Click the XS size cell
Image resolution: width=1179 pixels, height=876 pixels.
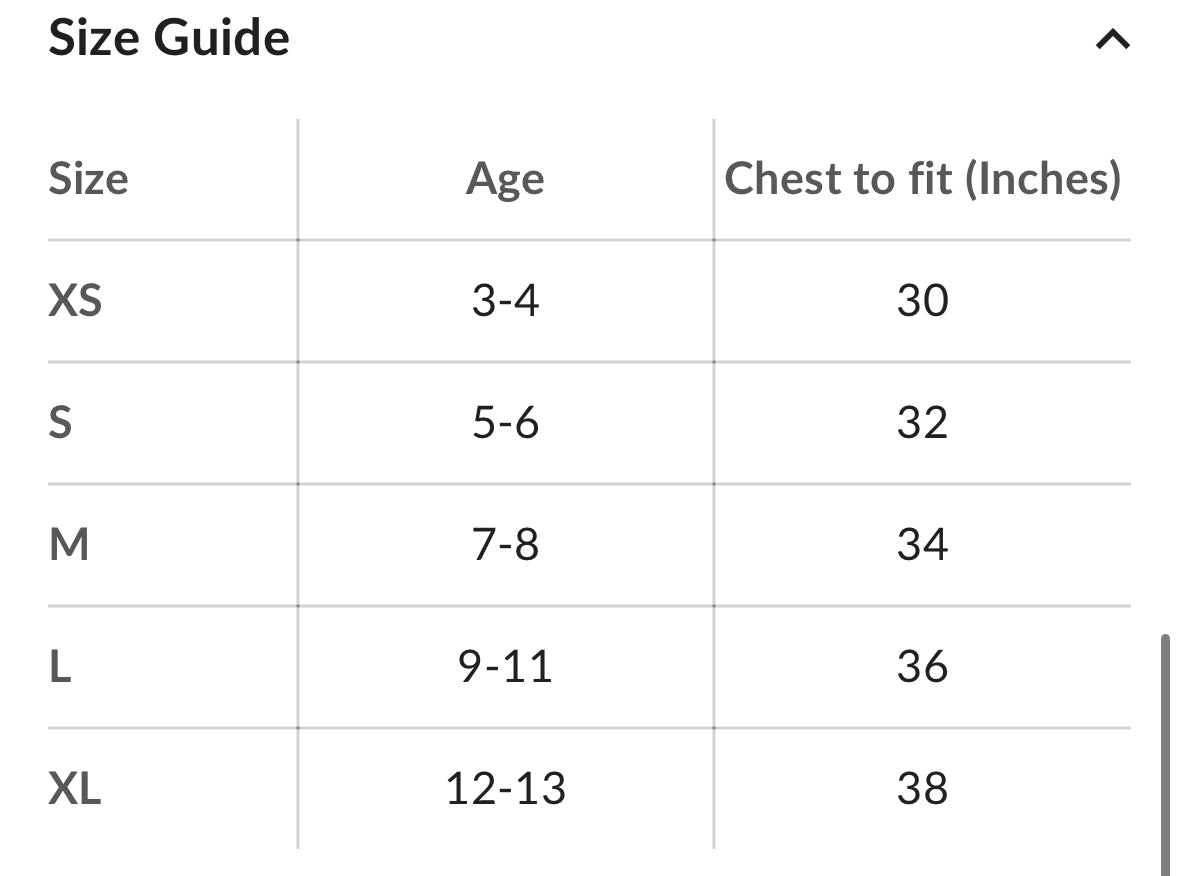(75, 301)
